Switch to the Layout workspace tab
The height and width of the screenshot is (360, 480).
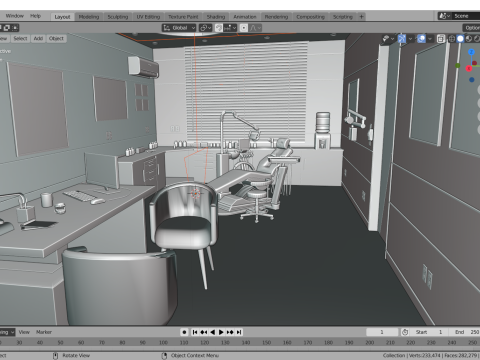tap(62, 17)
